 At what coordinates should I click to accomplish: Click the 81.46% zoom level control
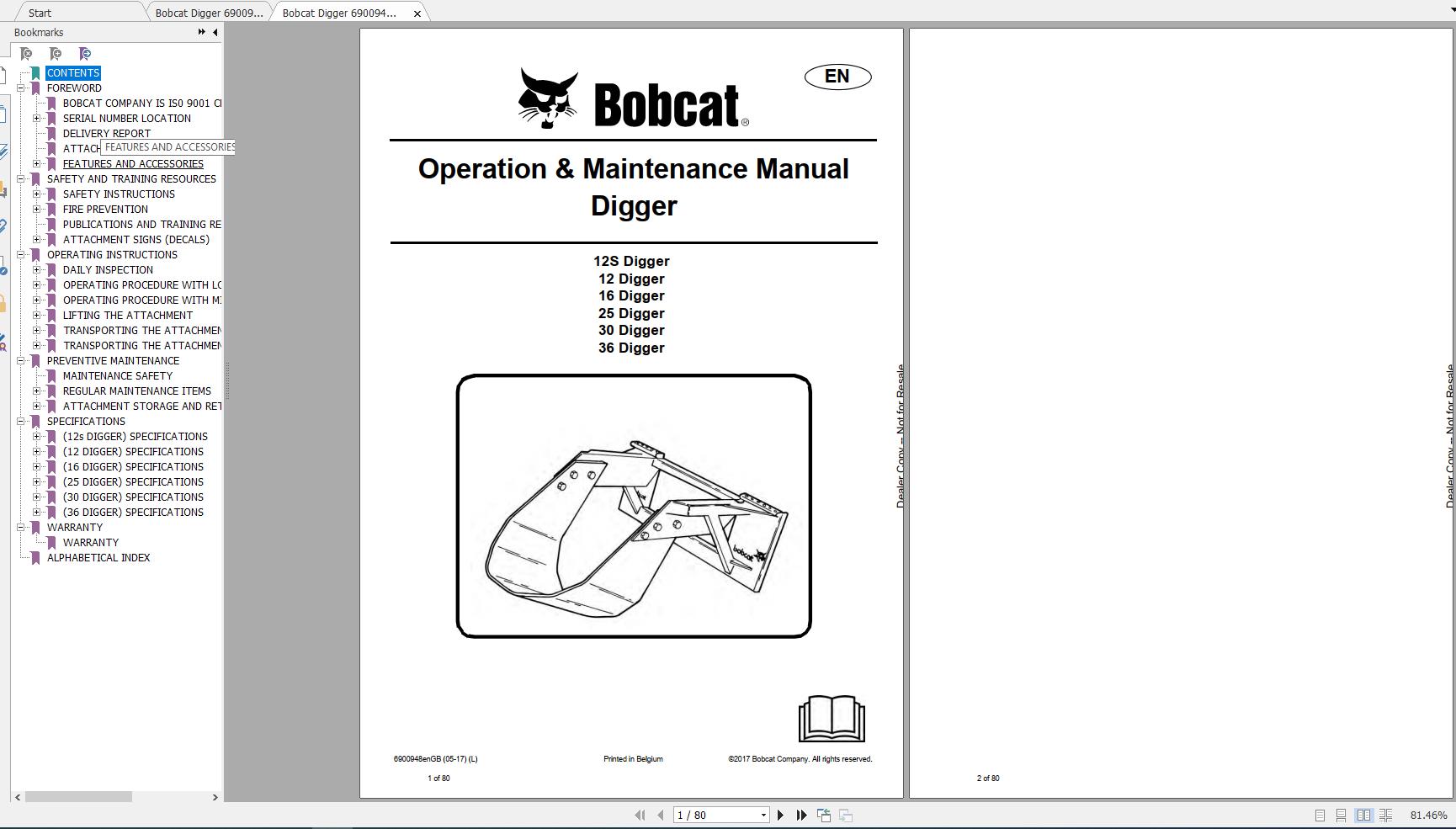click(1428, 815)
